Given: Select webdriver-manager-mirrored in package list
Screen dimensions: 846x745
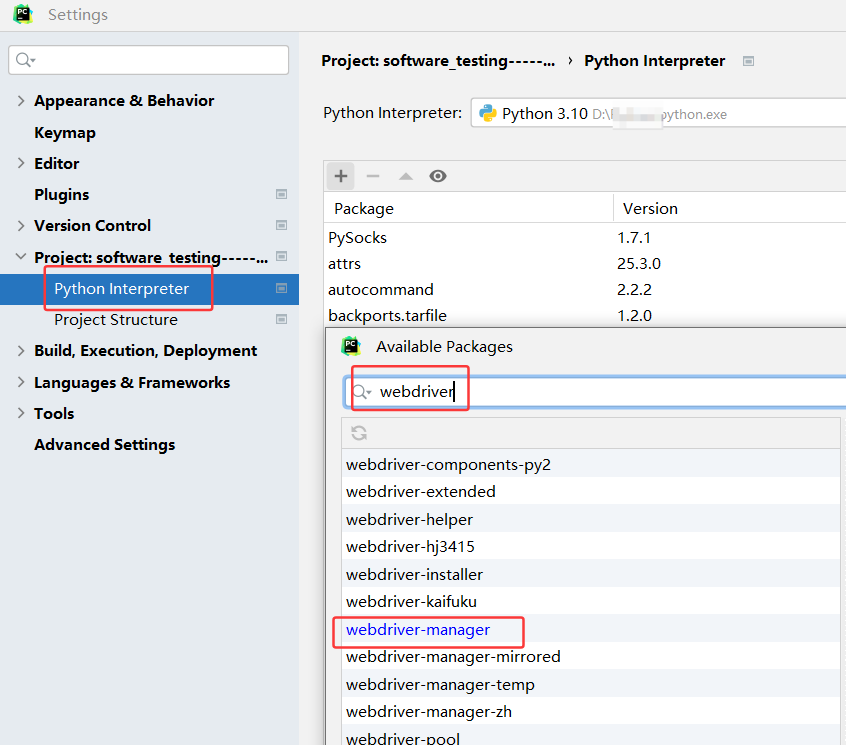Looking at the screenshot, I should 591,657.
